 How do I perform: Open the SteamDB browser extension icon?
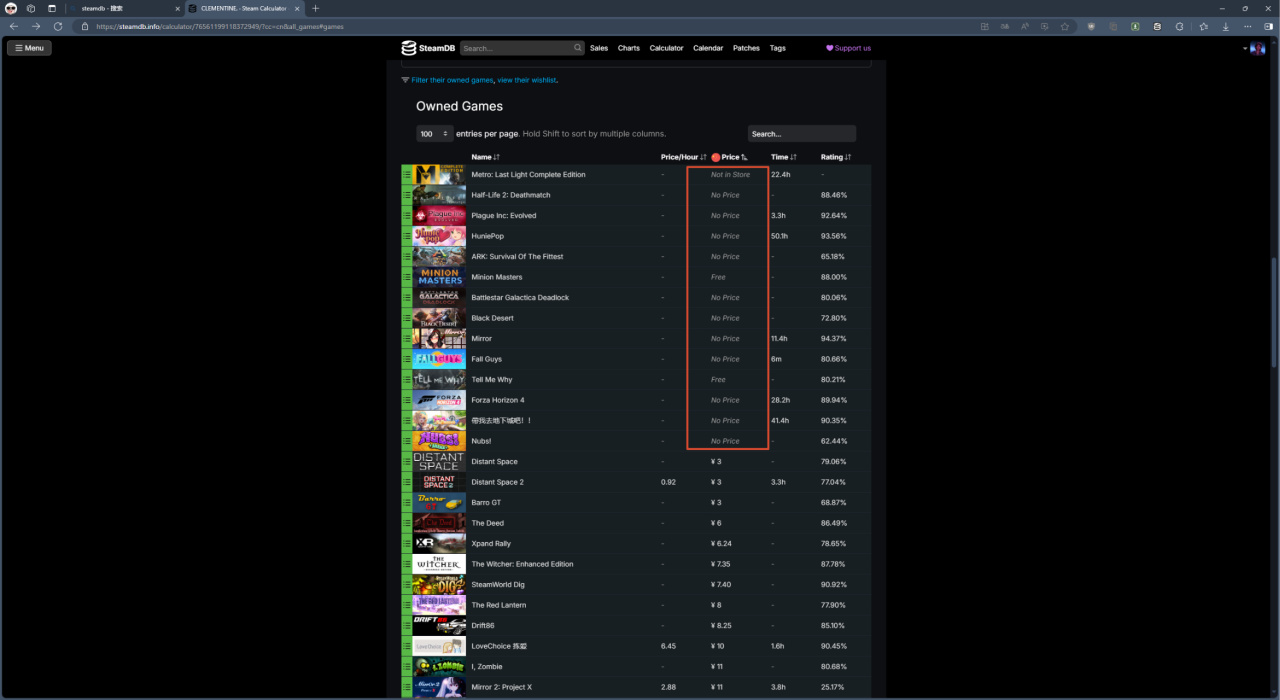pyautogui.click(x=1158, y=26)
